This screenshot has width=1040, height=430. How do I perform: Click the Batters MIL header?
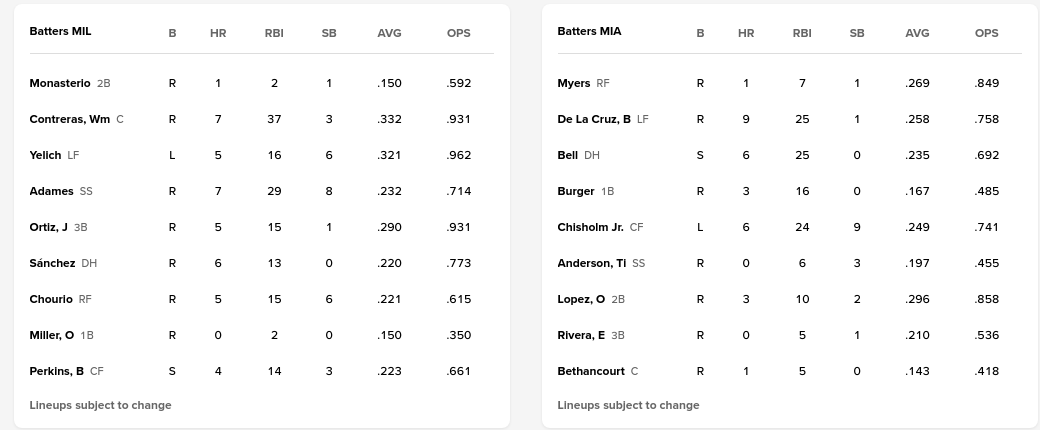[60, 31]
